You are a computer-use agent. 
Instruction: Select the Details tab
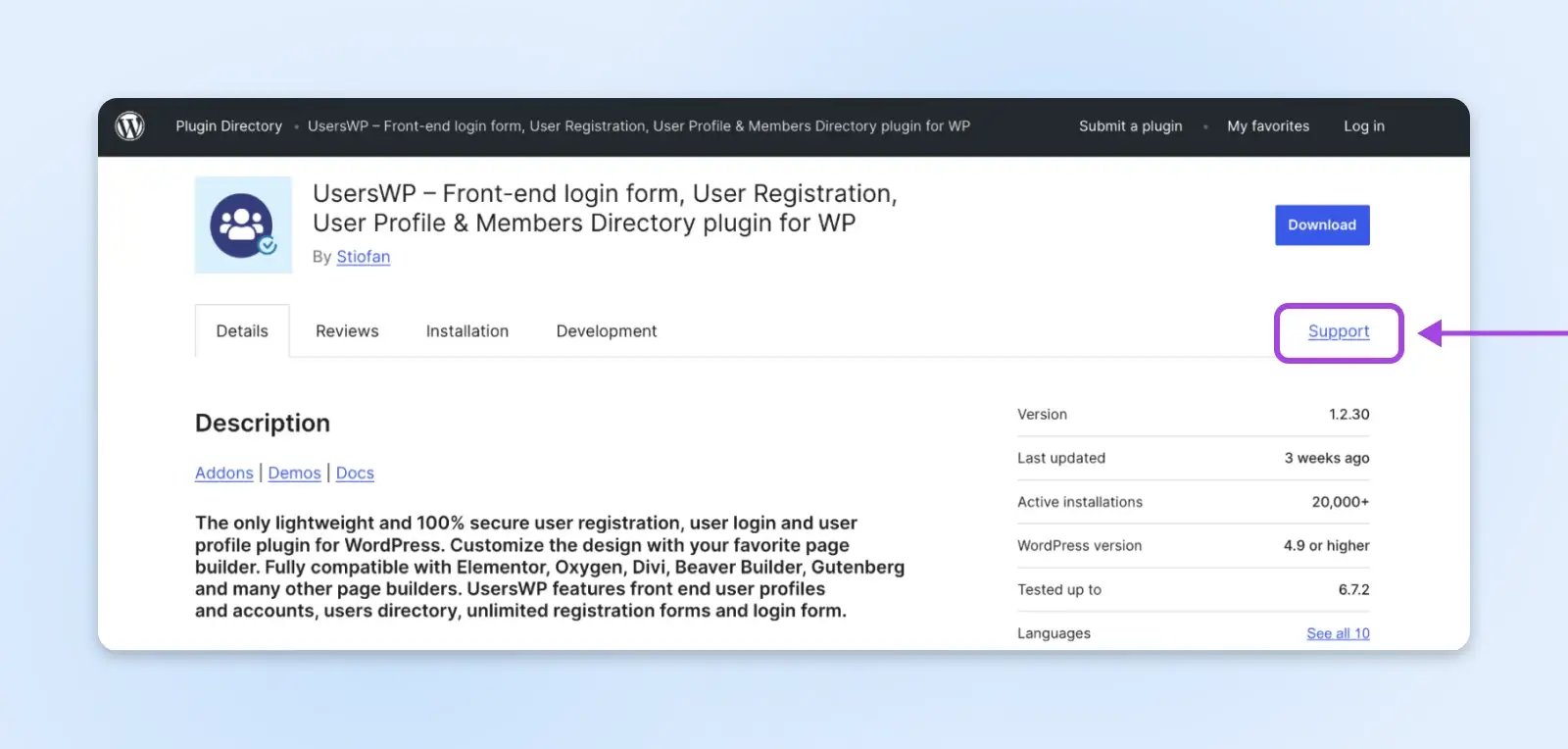point(242,331)
